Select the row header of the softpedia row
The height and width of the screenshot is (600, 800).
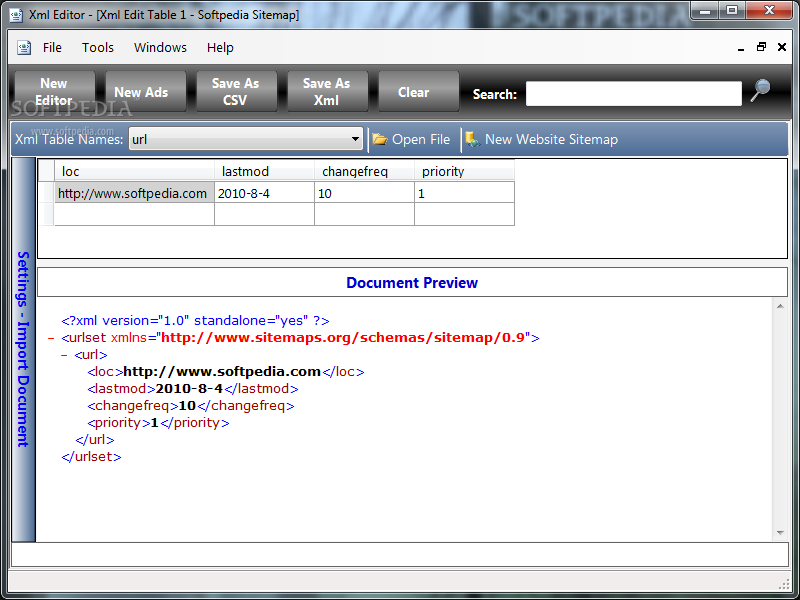46,193
